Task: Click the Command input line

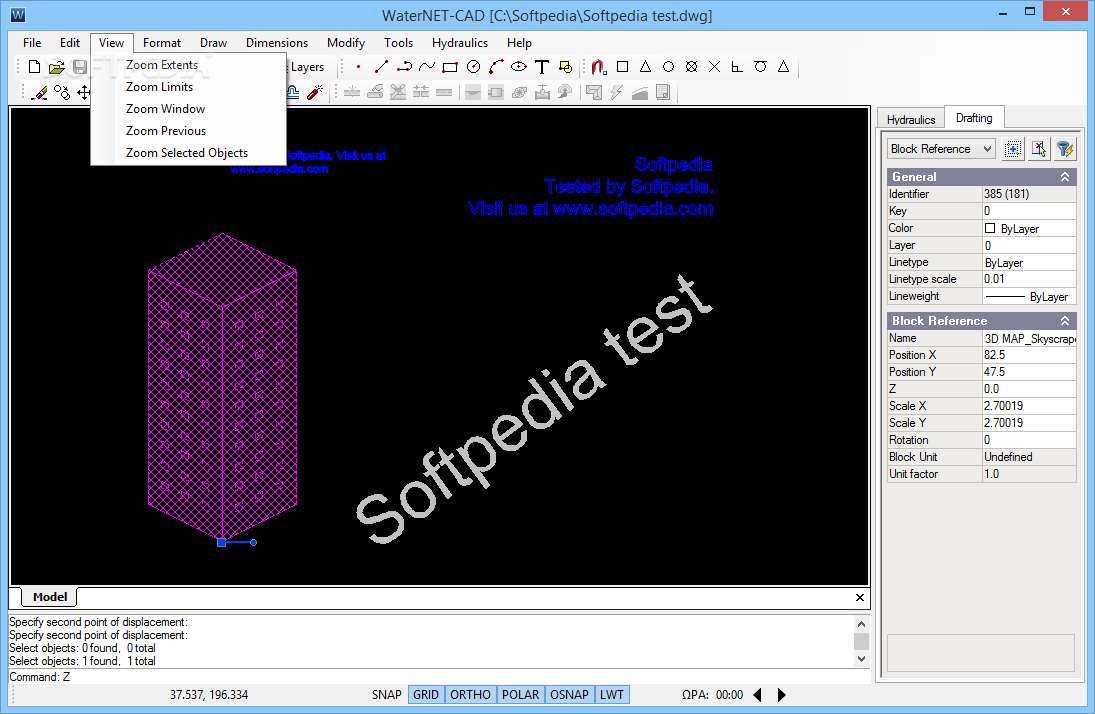Action: [440, 677]
